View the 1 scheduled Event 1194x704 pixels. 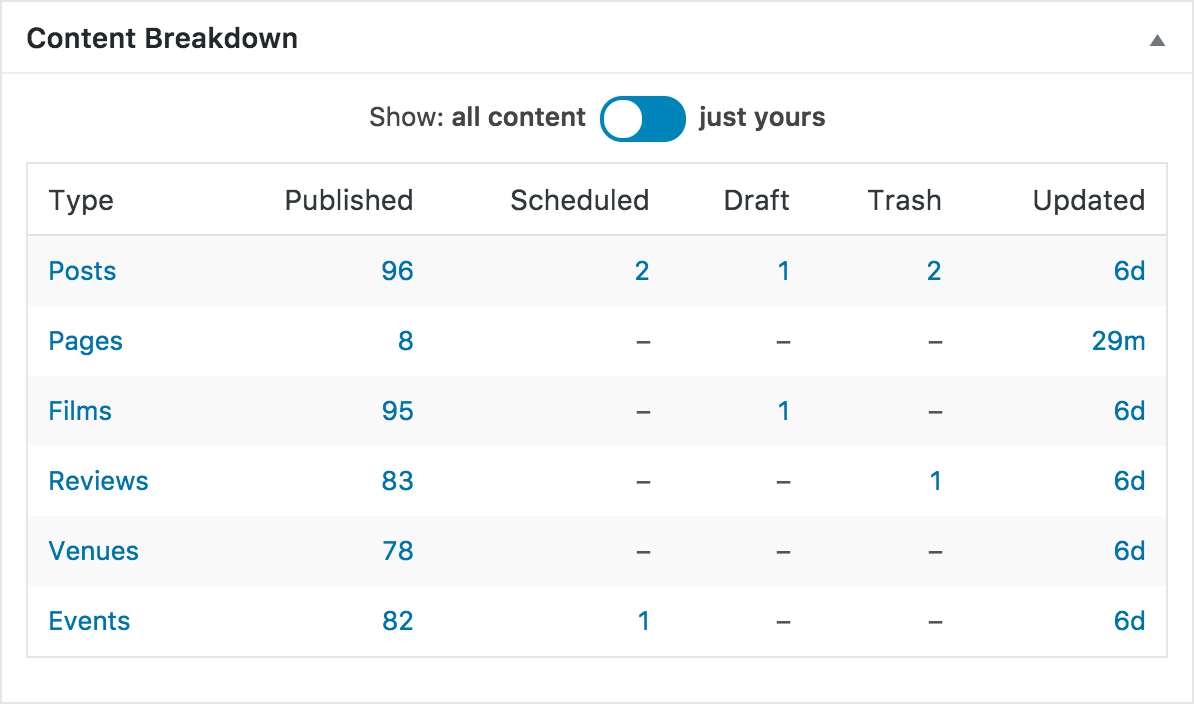(x=643, y=621)
